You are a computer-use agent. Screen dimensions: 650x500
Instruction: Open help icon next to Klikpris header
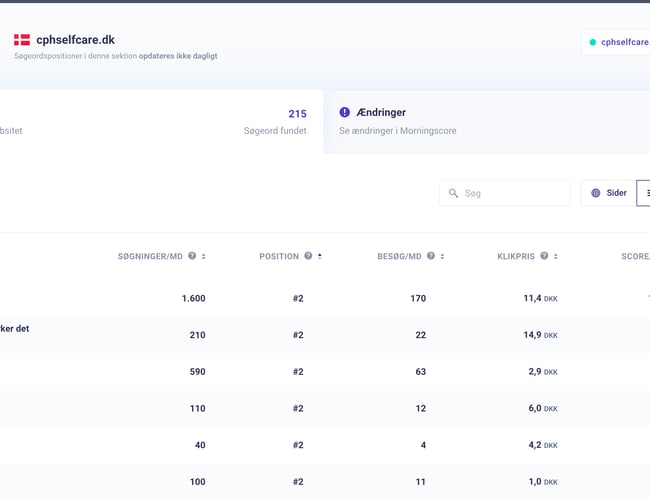coord(545,256)
